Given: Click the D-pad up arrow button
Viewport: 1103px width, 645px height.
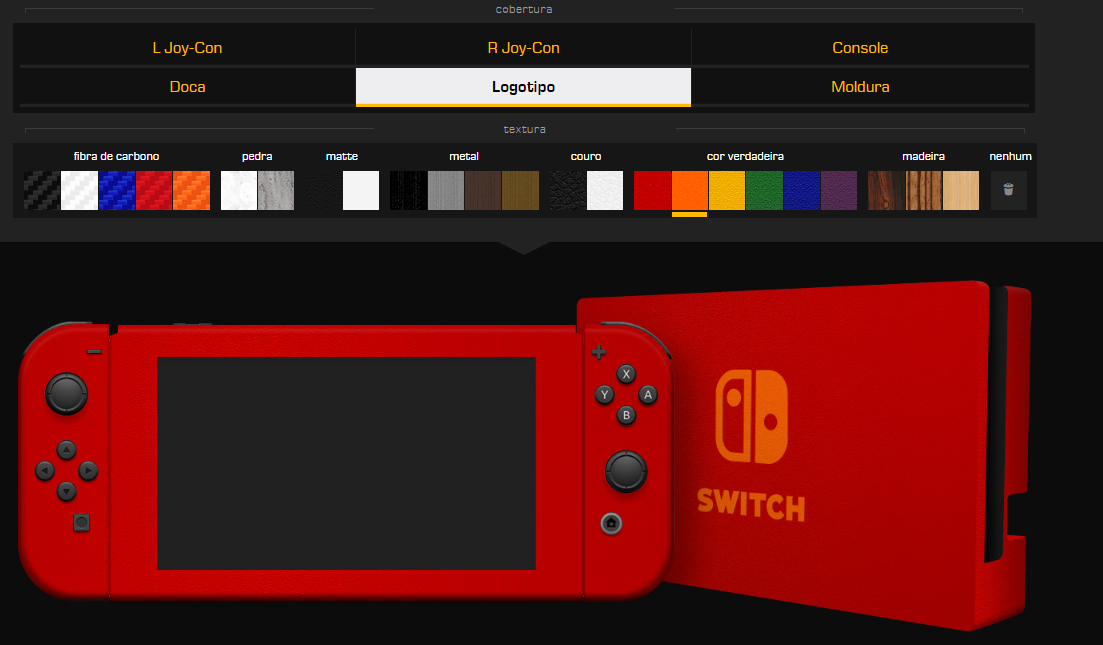Looking at the screenshot, I should pos(66,449).
